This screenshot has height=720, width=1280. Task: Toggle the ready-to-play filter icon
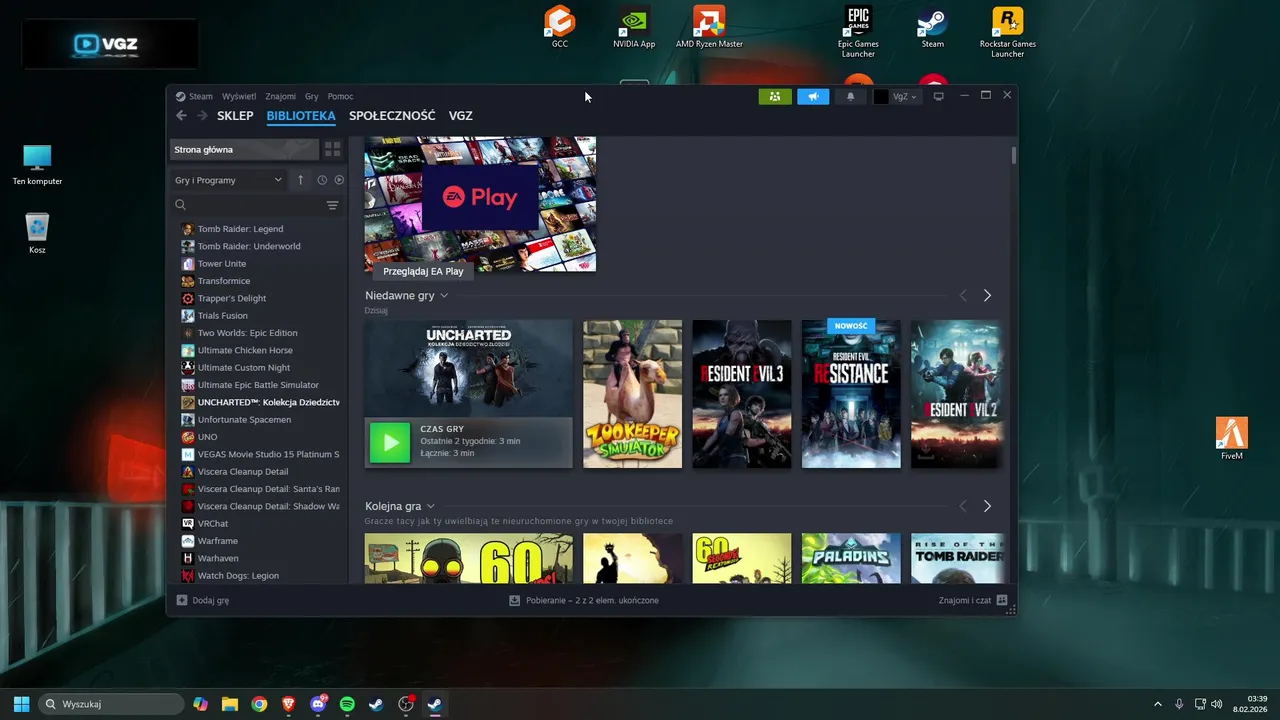[339, 180]
